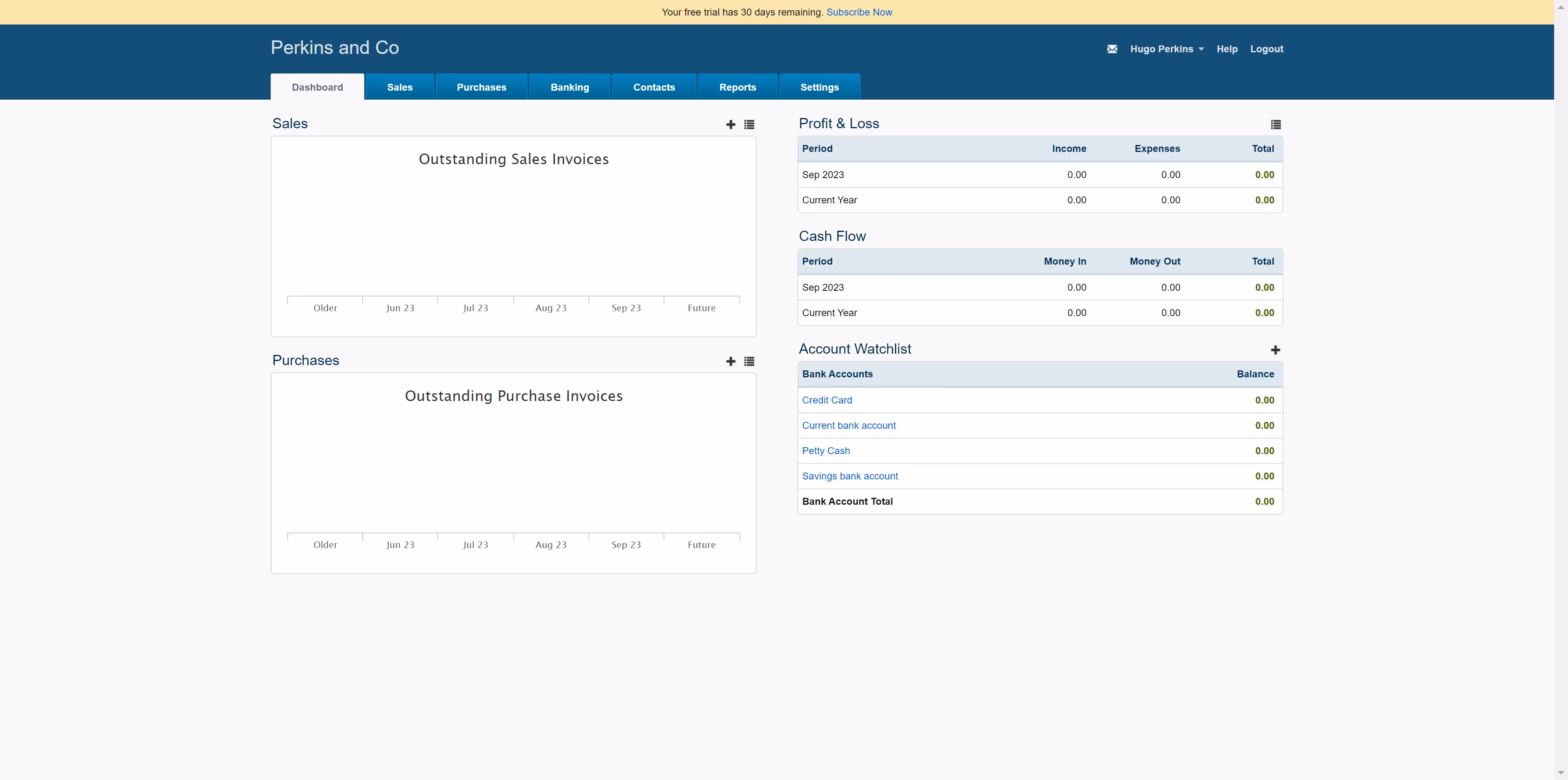The width and height of the screenshot is (1568, 780).
Task: Open the Sales list view icon
Action: (749, 125)
